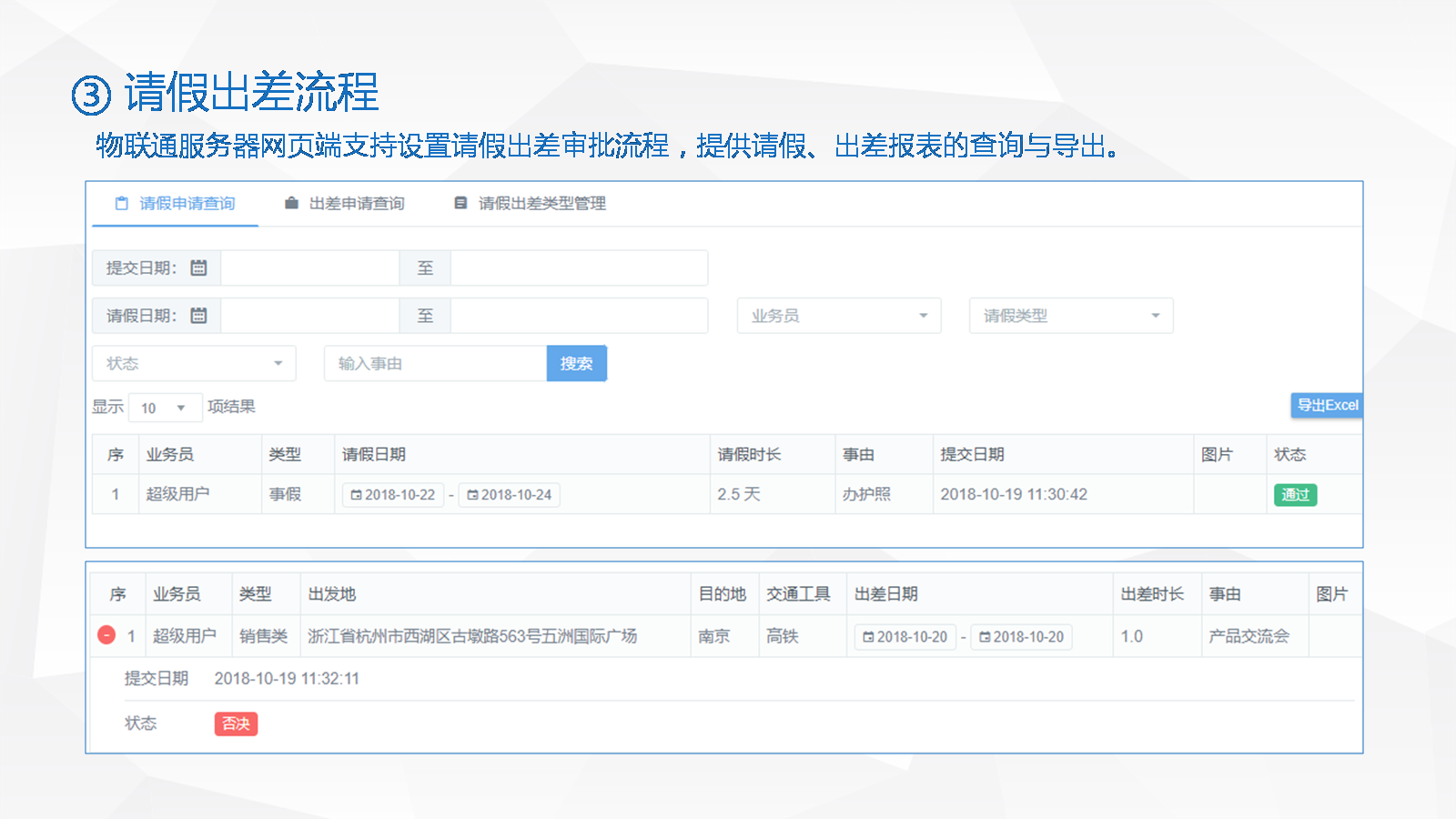Change results per page from 10
1456x819 pixels.
pos(164,408)
